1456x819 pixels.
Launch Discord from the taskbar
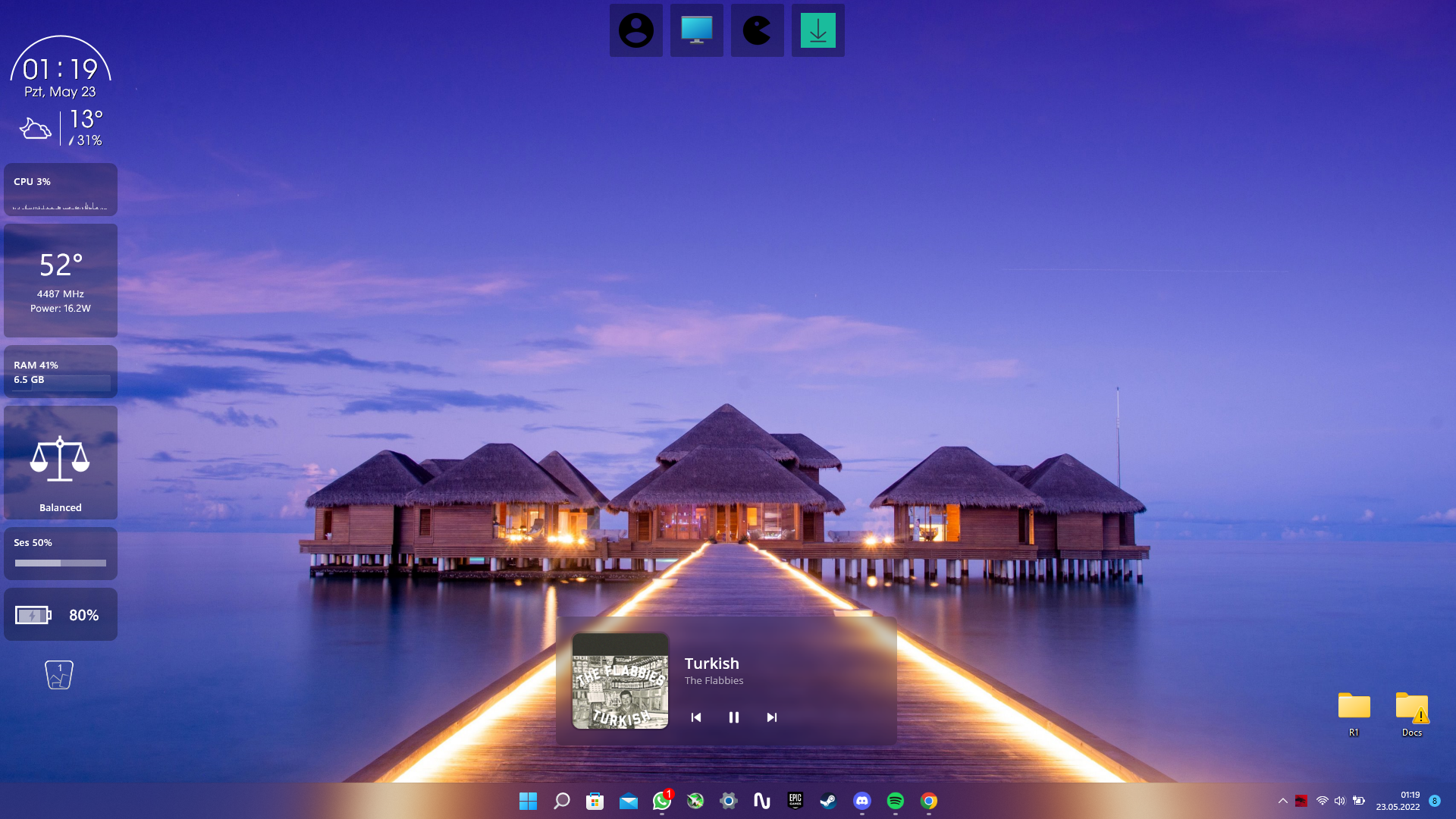861,801
